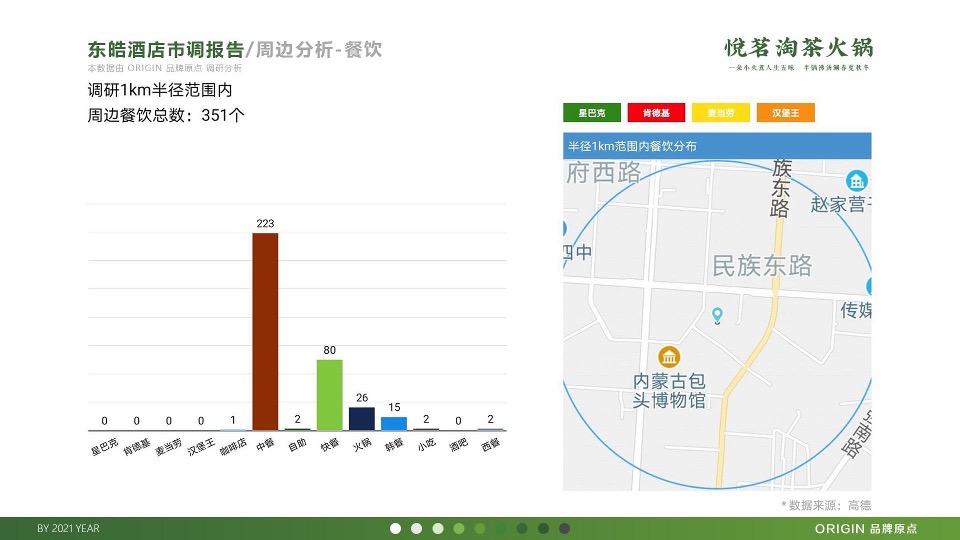Click the 汉堡王 axis label under the chart
960x540 pixels.
201,446
